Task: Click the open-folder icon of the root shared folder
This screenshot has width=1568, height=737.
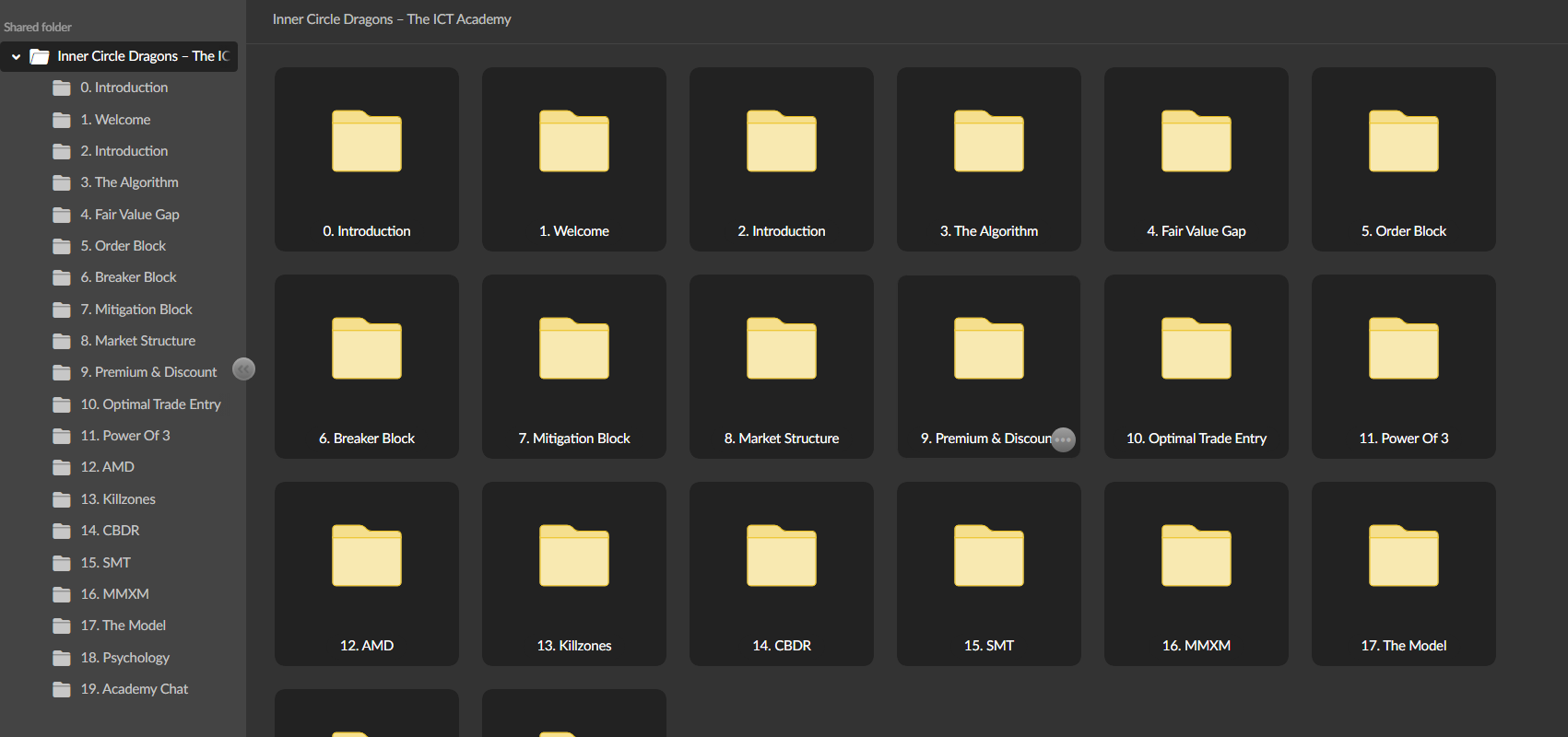Action: coord(40,57)
